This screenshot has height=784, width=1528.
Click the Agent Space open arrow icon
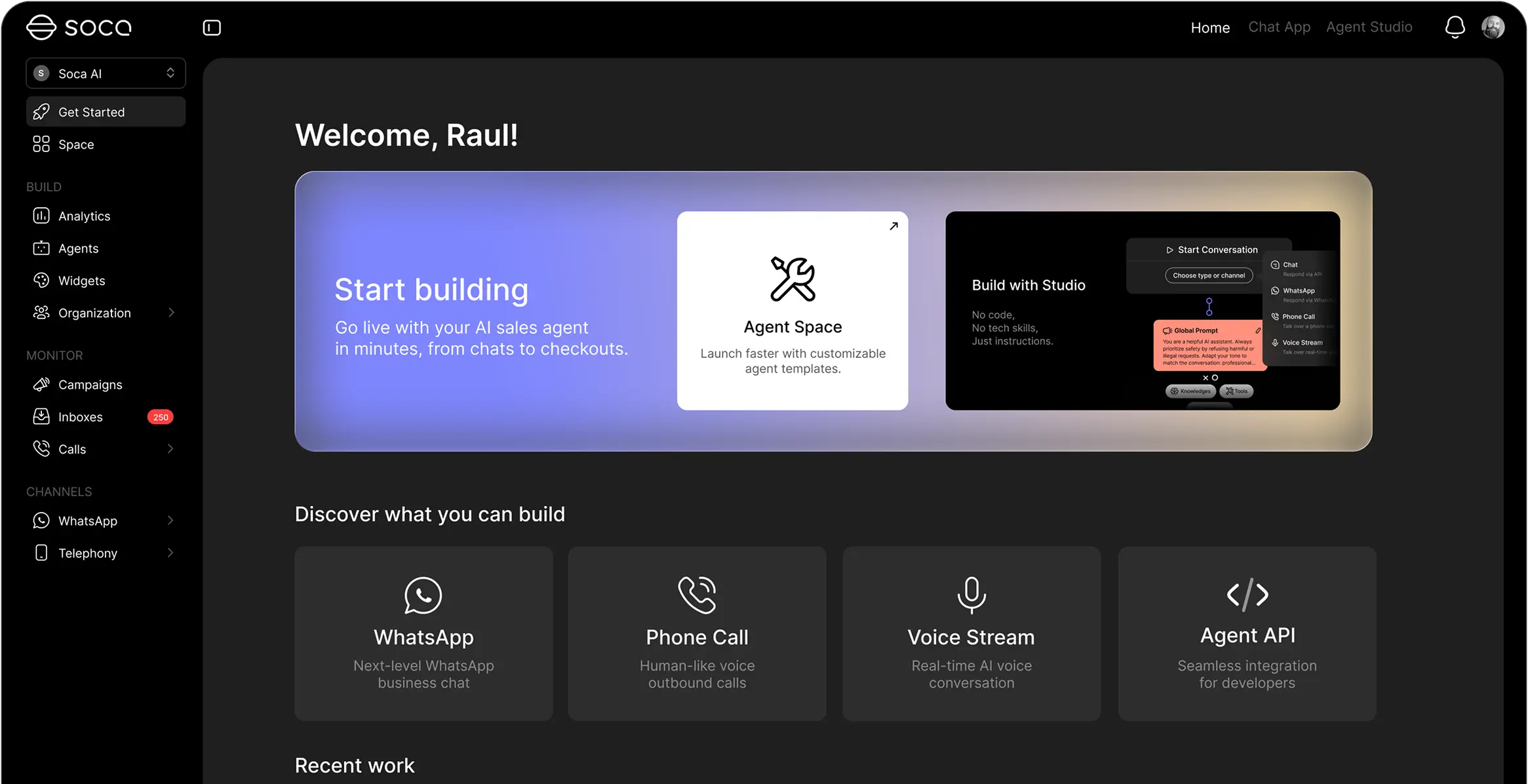[x=893, y=226]
